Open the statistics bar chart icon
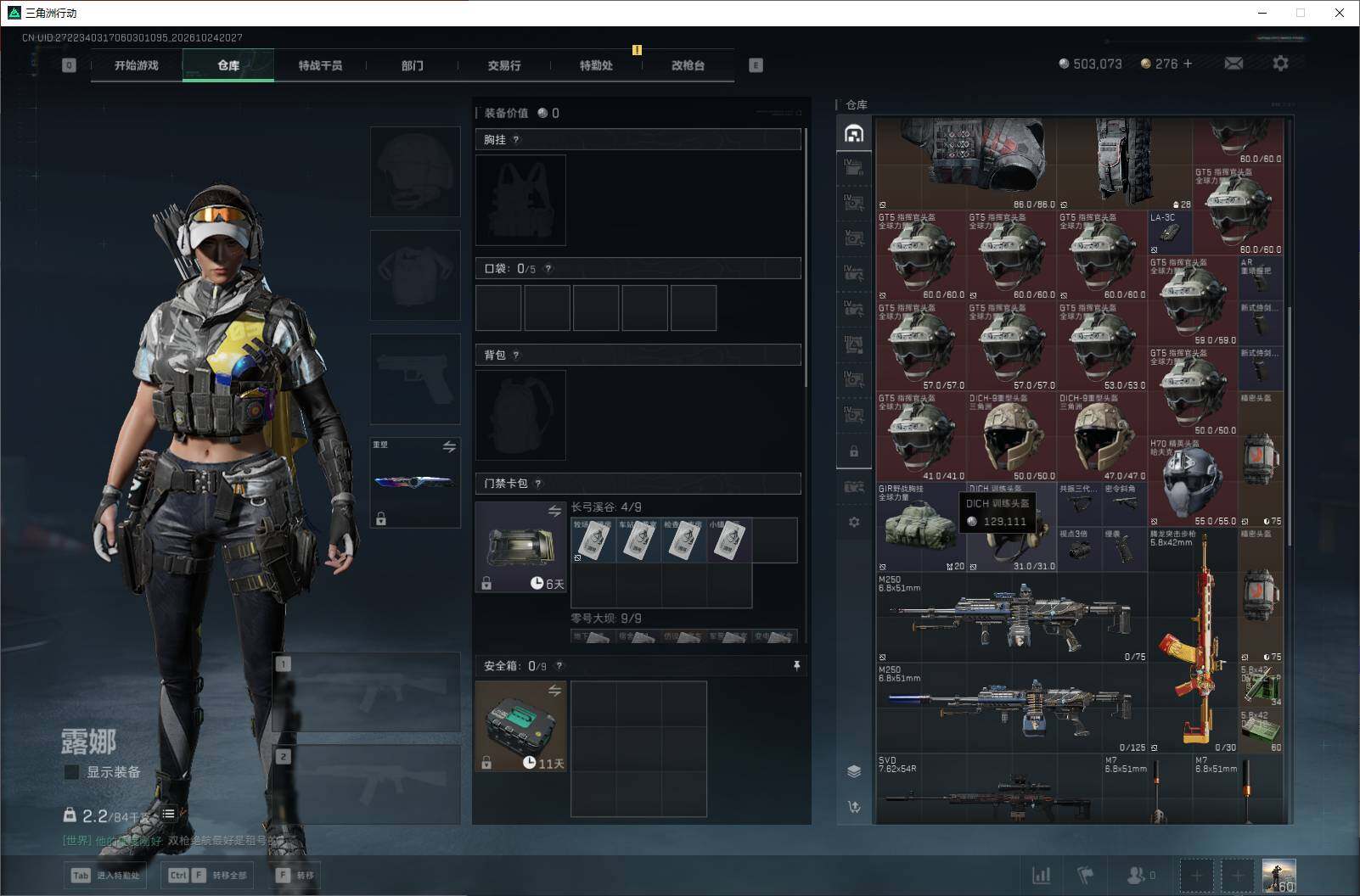Image resolution: width=1360 pixels, height=896 pixels. click(1041, 876)
